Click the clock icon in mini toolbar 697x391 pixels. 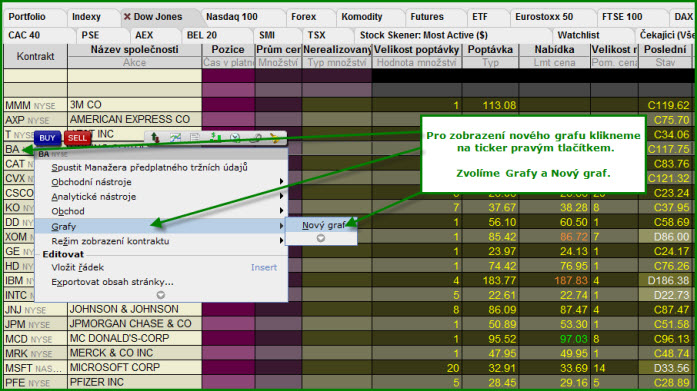(x=235, y=138)
